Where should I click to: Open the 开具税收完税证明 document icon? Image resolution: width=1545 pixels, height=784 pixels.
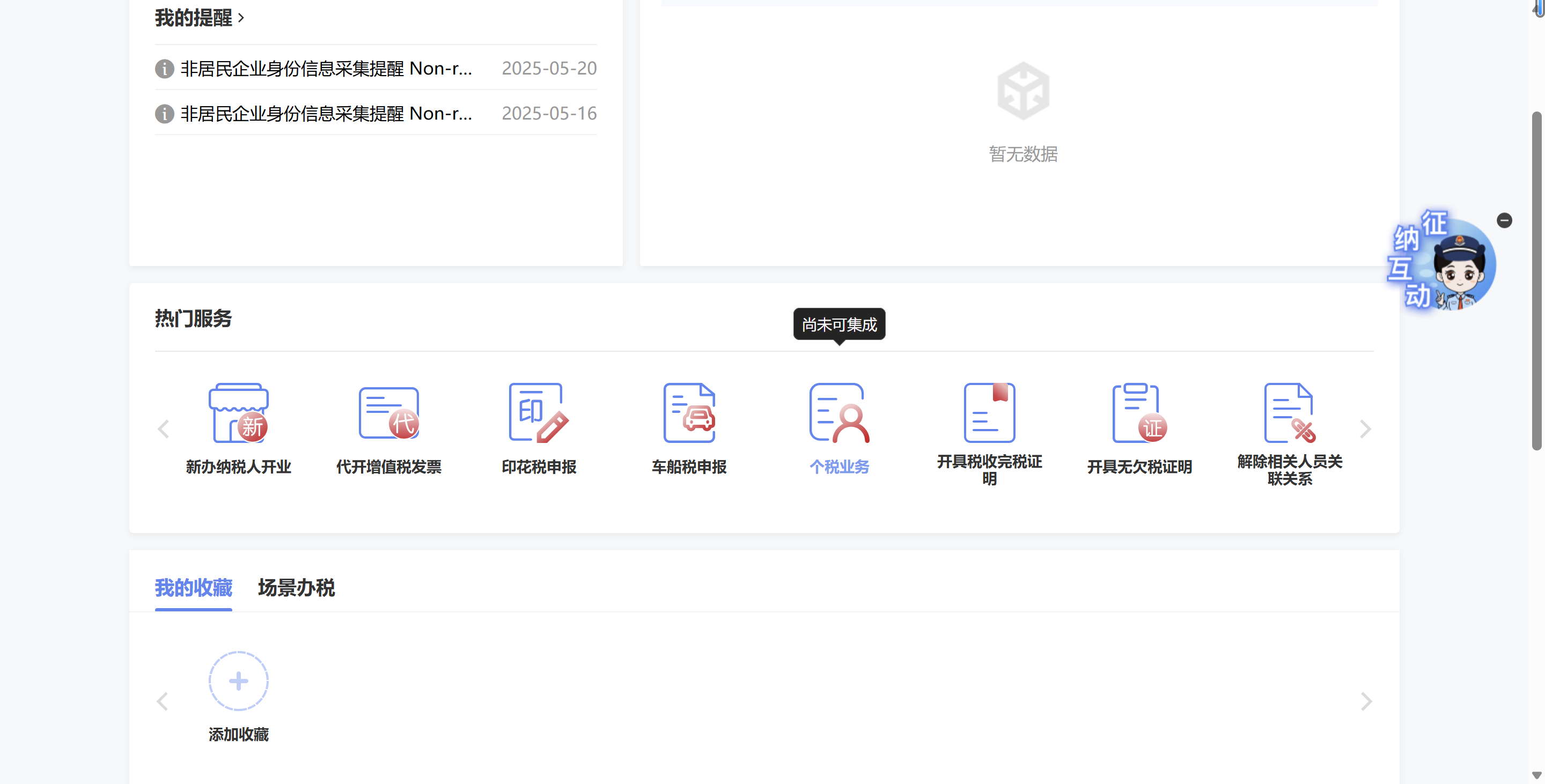[989, 413]
